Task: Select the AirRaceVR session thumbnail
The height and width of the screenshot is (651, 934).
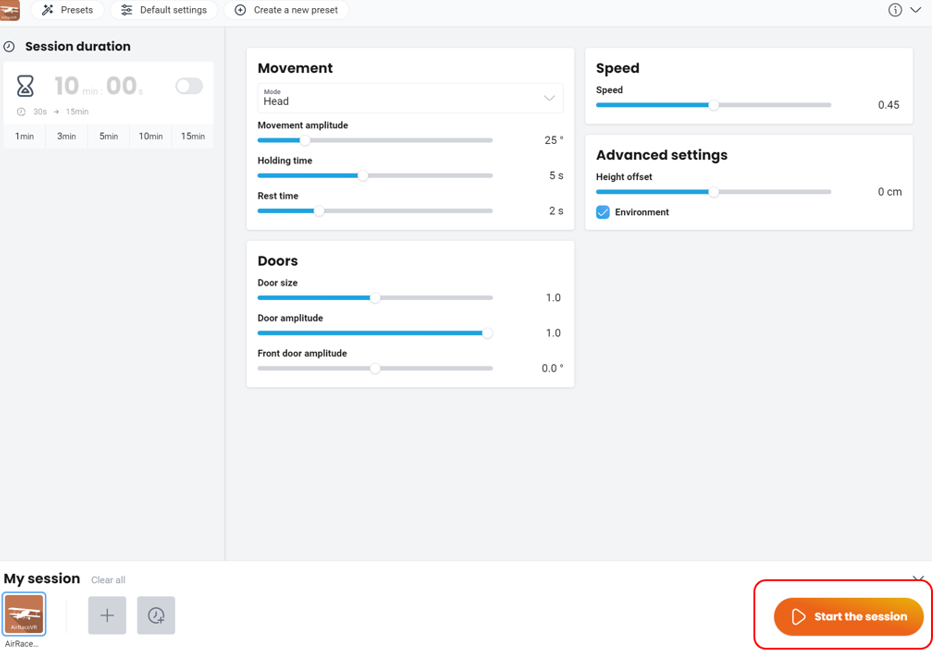Action: coord(24,615)
